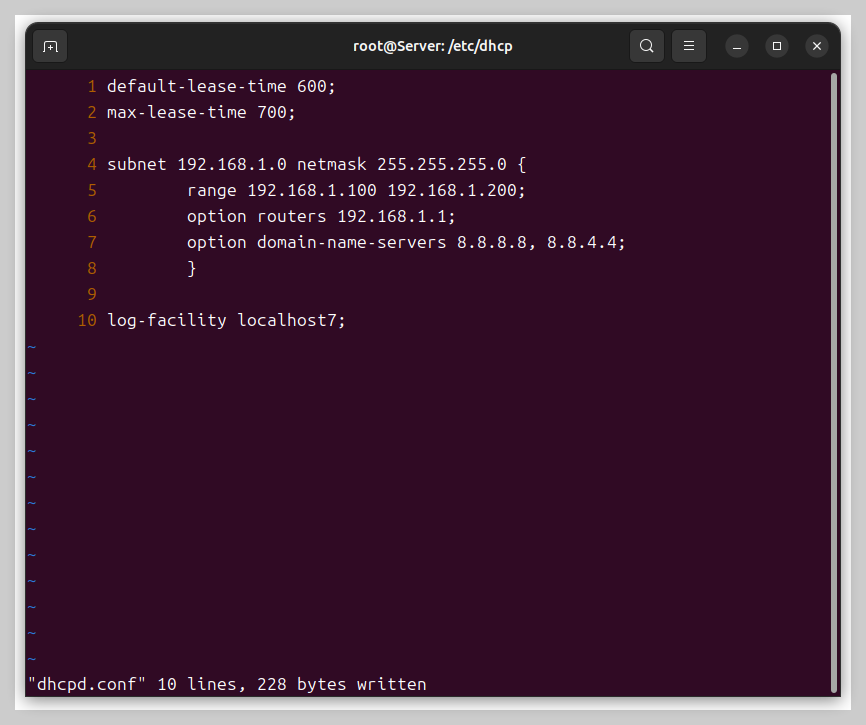Click 'log-facility' on line 10
This screenshot has height=725, width=866.
[x=166, y=321]
